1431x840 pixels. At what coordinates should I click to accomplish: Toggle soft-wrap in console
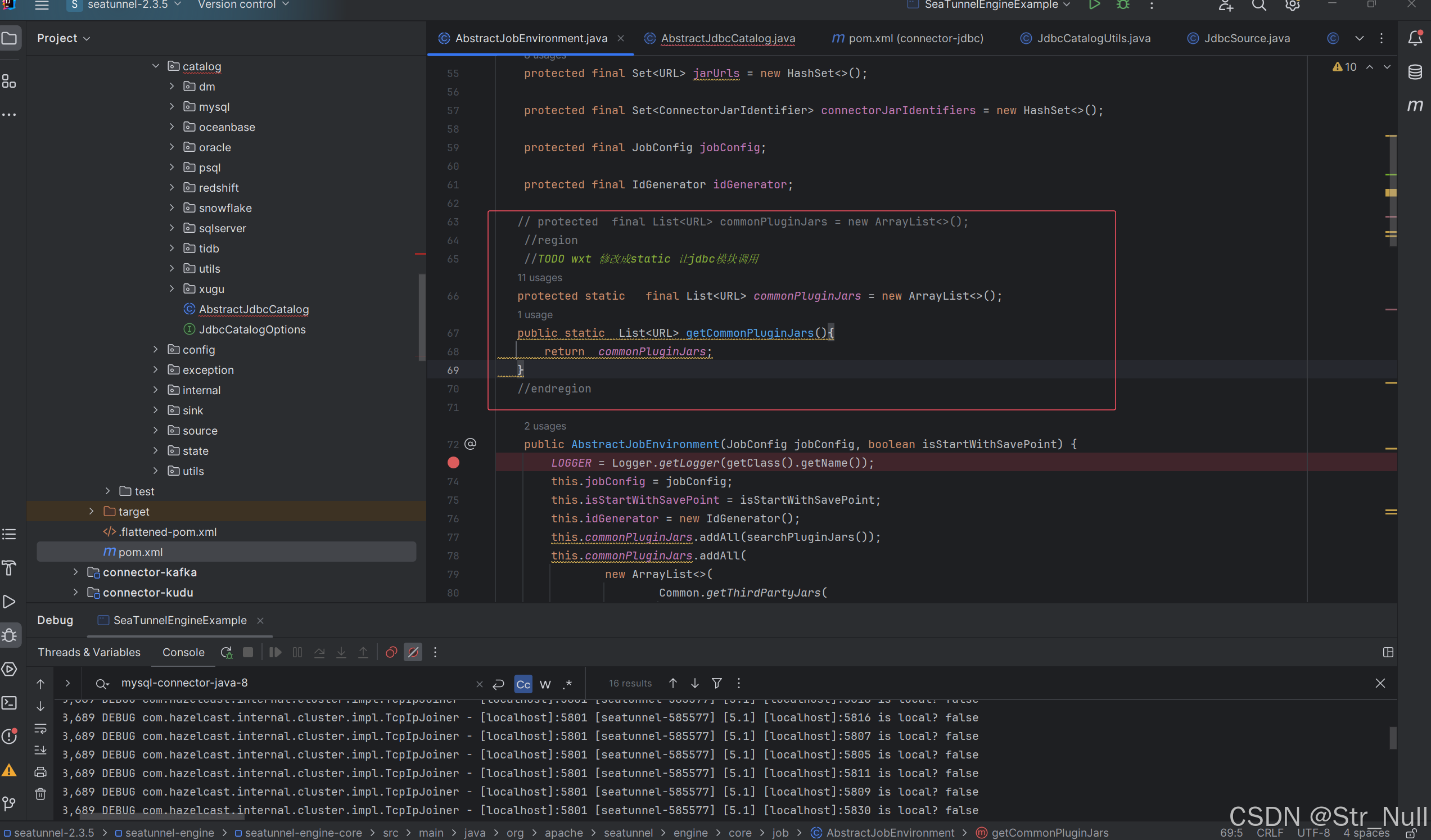pyautogui.click(x=40, y=729)
